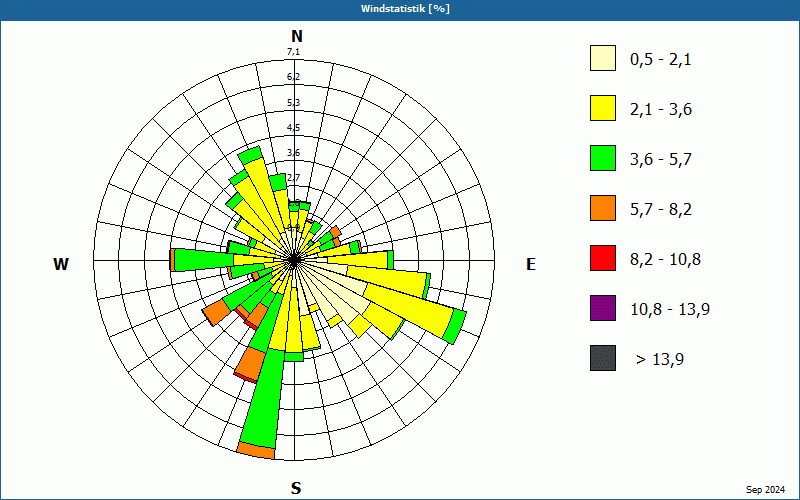Click the legend label '> 13,9'

[660, 360]
